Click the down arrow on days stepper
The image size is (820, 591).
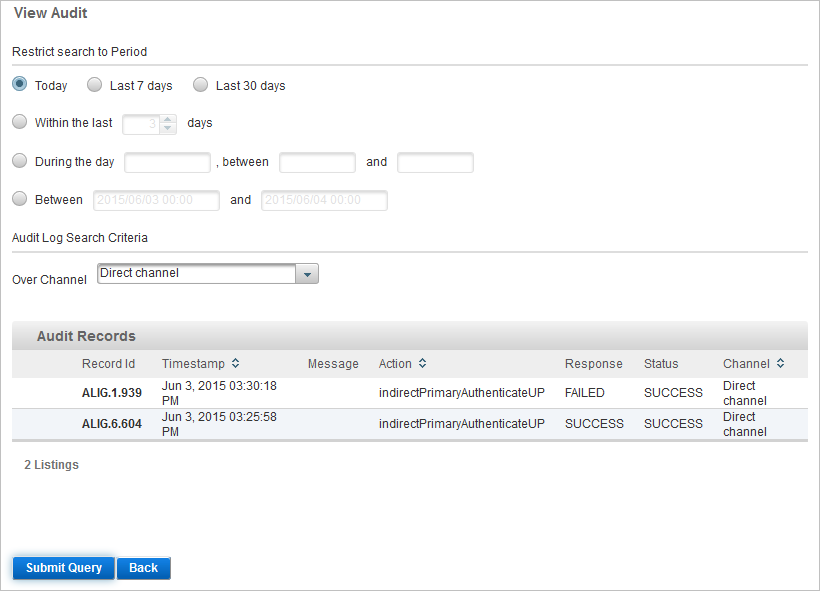click(x=169, y=127)
